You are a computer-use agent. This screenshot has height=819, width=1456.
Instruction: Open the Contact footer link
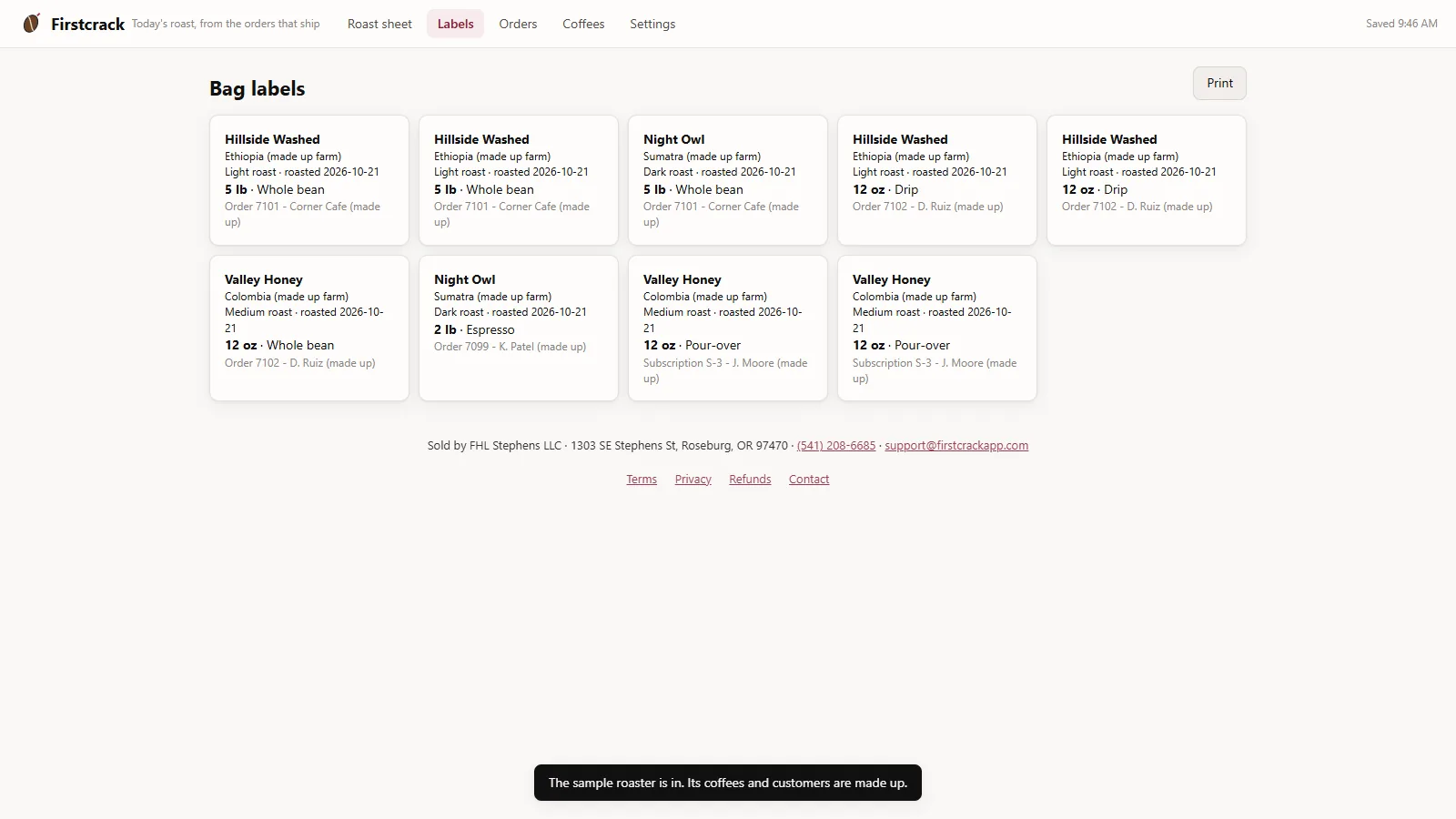pos(809,479)
